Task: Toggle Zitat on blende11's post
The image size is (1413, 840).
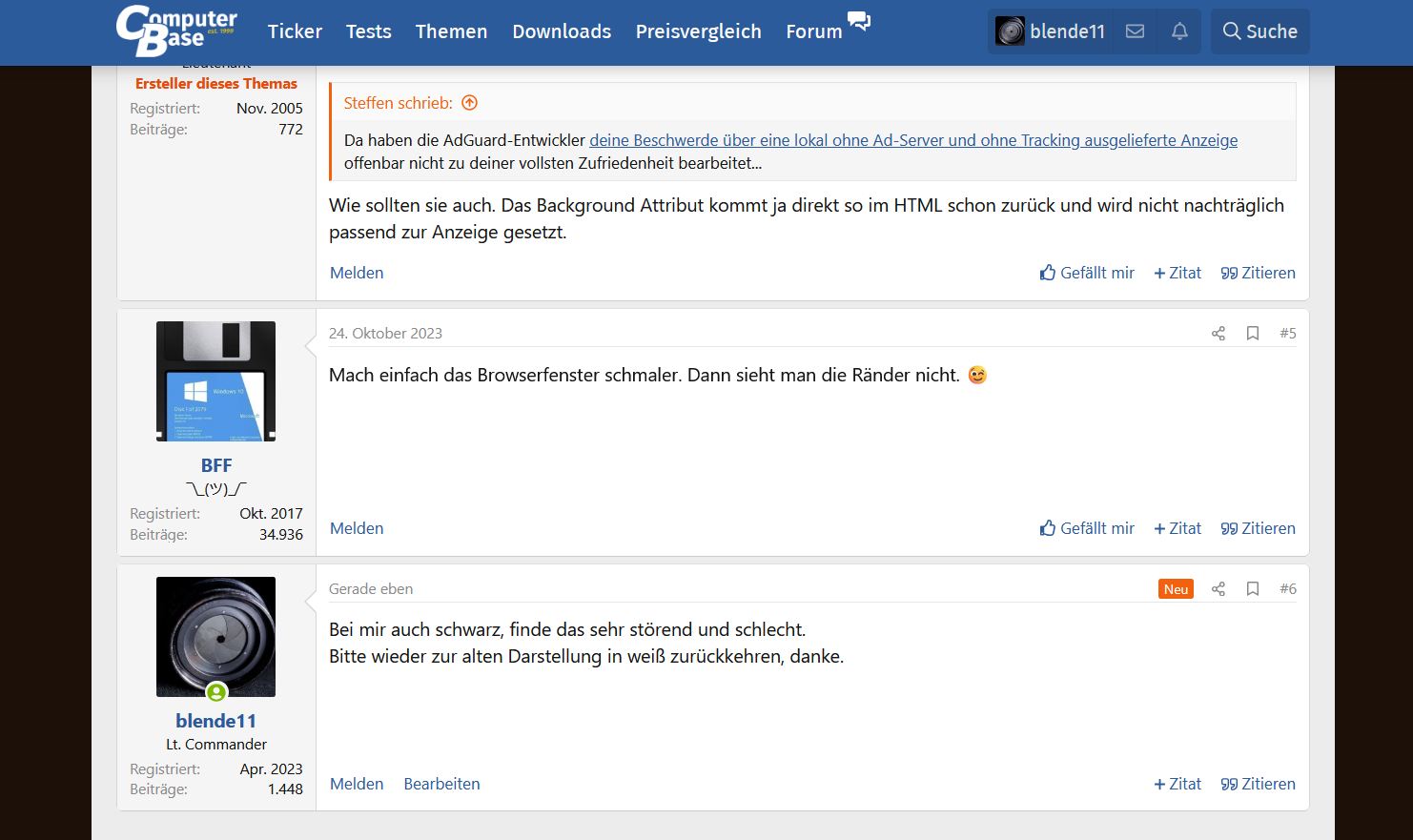Action: (1177, 783)
